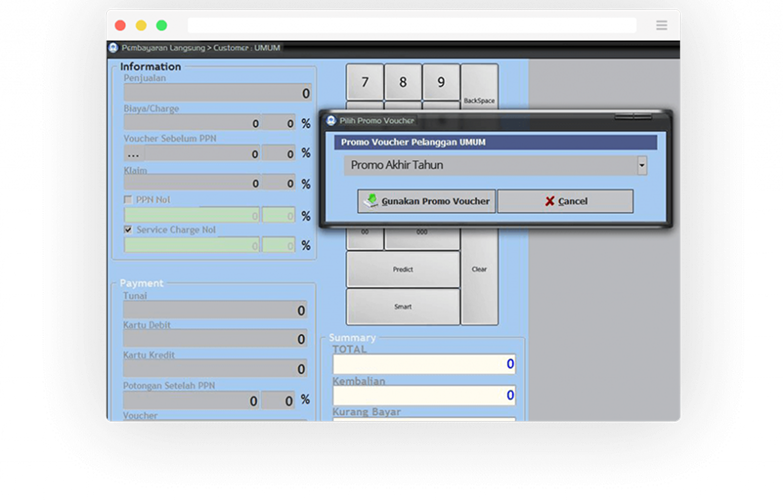Click the Pilih Promo Voucher title text
This screenshot has height=503, width=783.
[x=377, y=120]
